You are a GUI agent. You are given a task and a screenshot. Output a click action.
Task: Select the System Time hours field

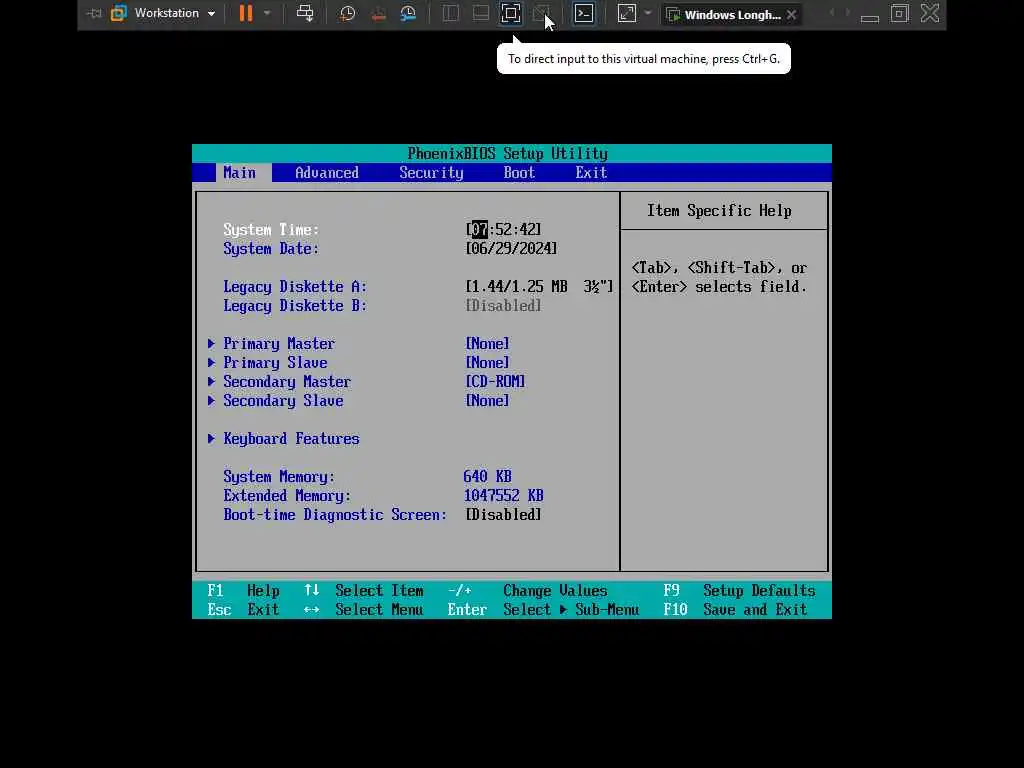point(479,229)
